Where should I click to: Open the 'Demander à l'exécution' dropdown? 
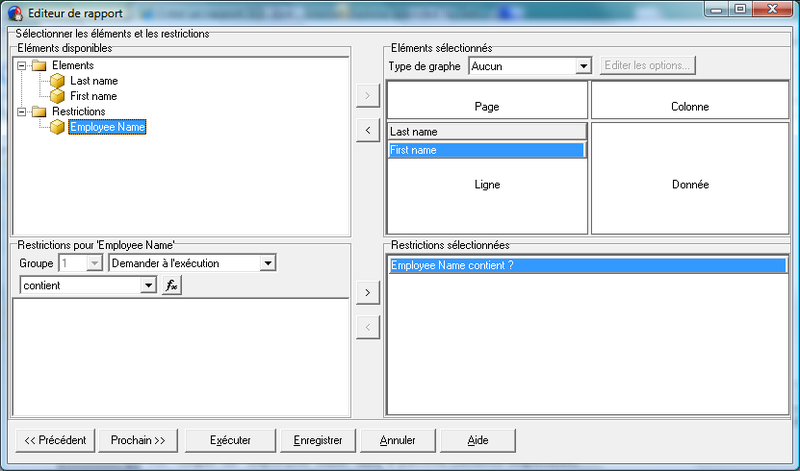267,263
